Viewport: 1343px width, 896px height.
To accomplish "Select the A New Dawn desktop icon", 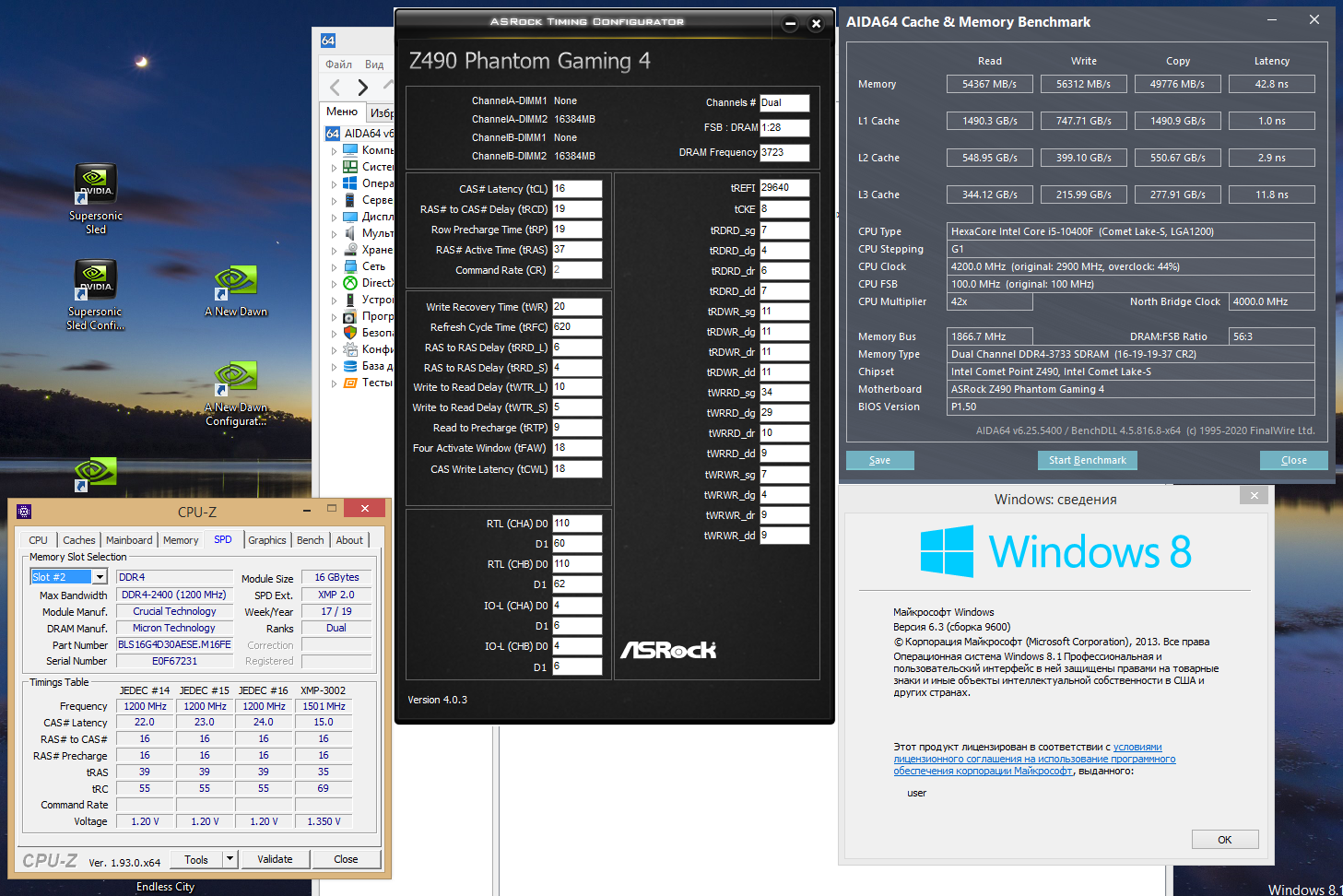I will pyautogui.click(x=236, y=281).
